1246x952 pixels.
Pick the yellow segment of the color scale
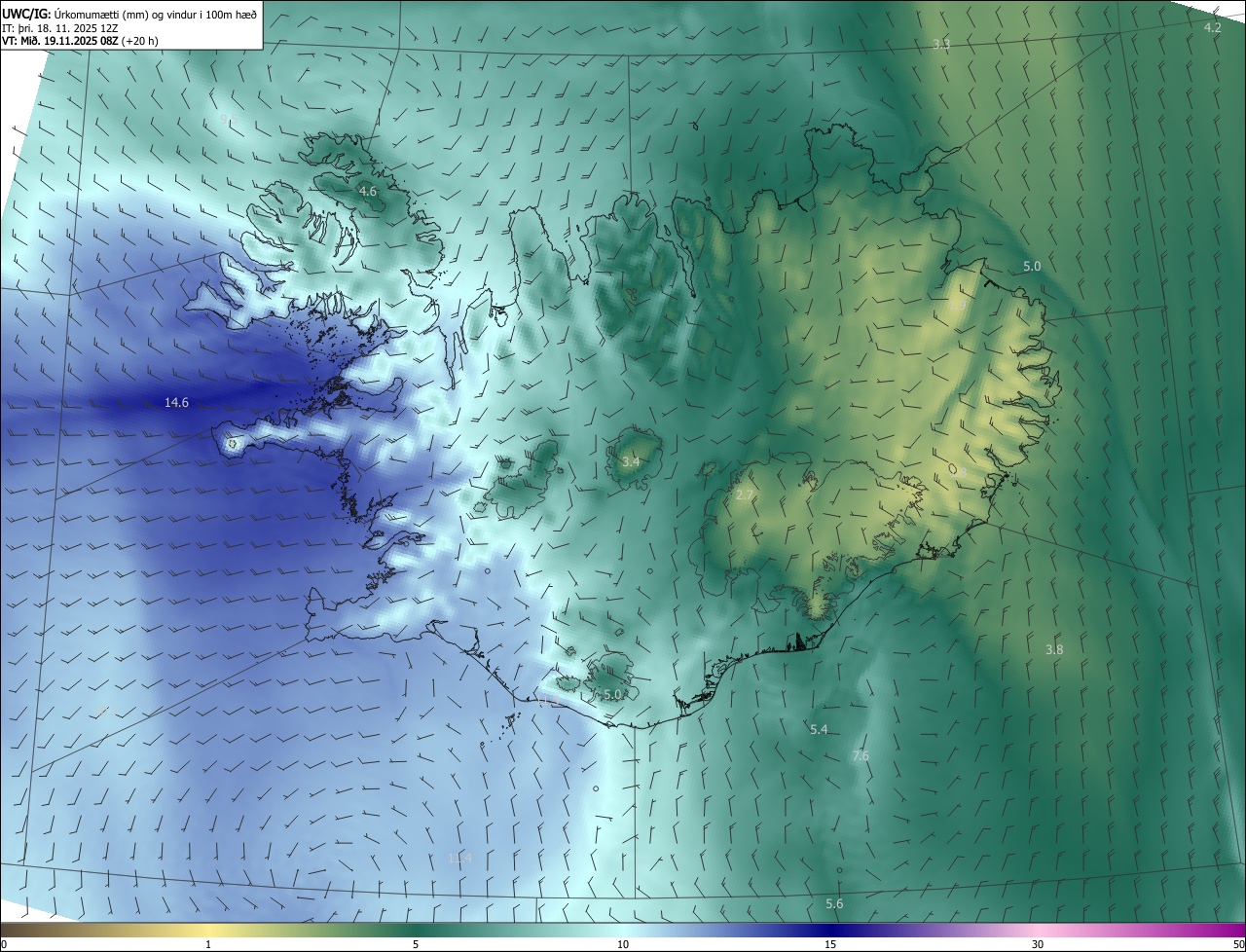[208, 931]
